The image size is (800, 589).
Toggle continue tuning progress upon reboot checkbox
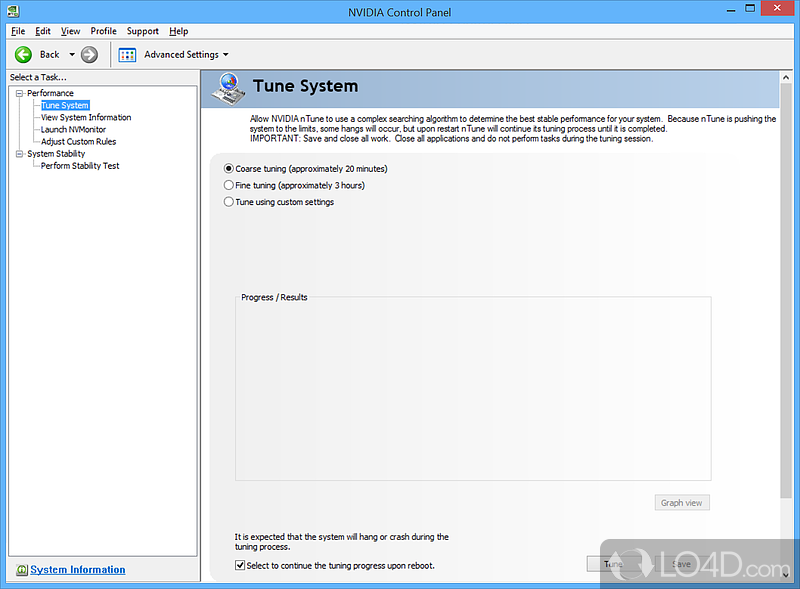click(240, 566)
